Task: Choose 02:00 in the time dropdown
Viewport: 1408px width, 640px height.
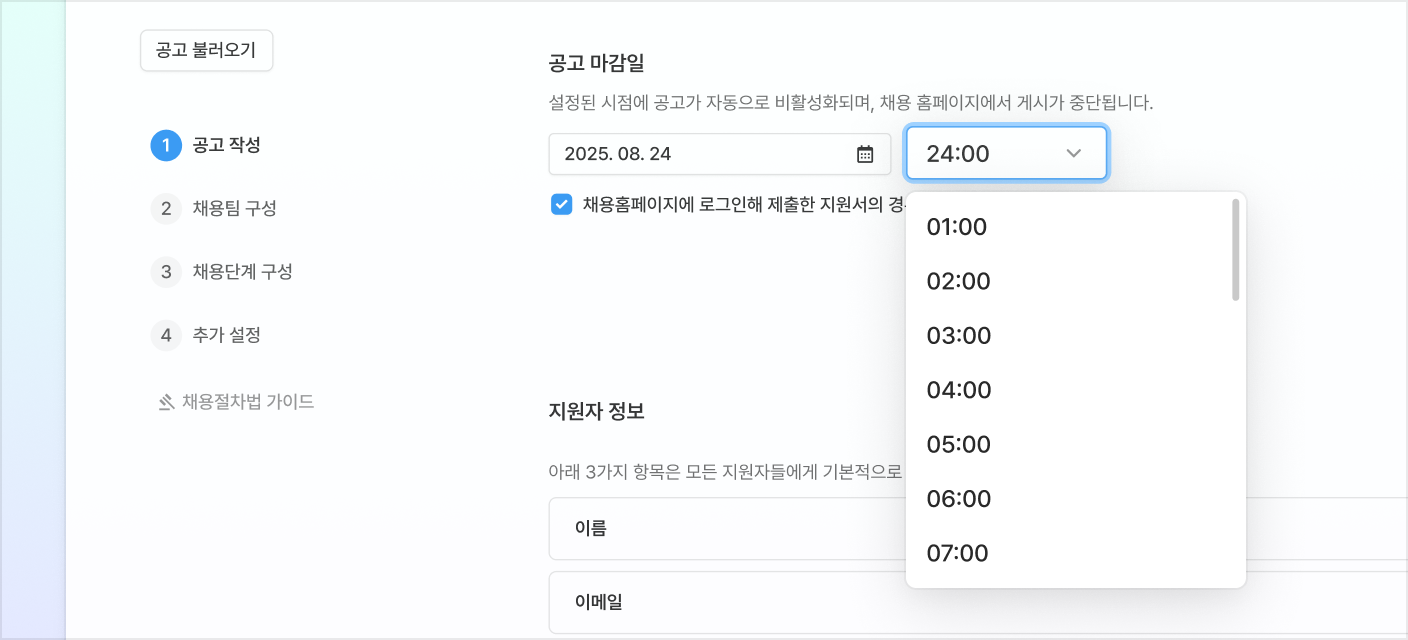Action: (x=959, y=281)
